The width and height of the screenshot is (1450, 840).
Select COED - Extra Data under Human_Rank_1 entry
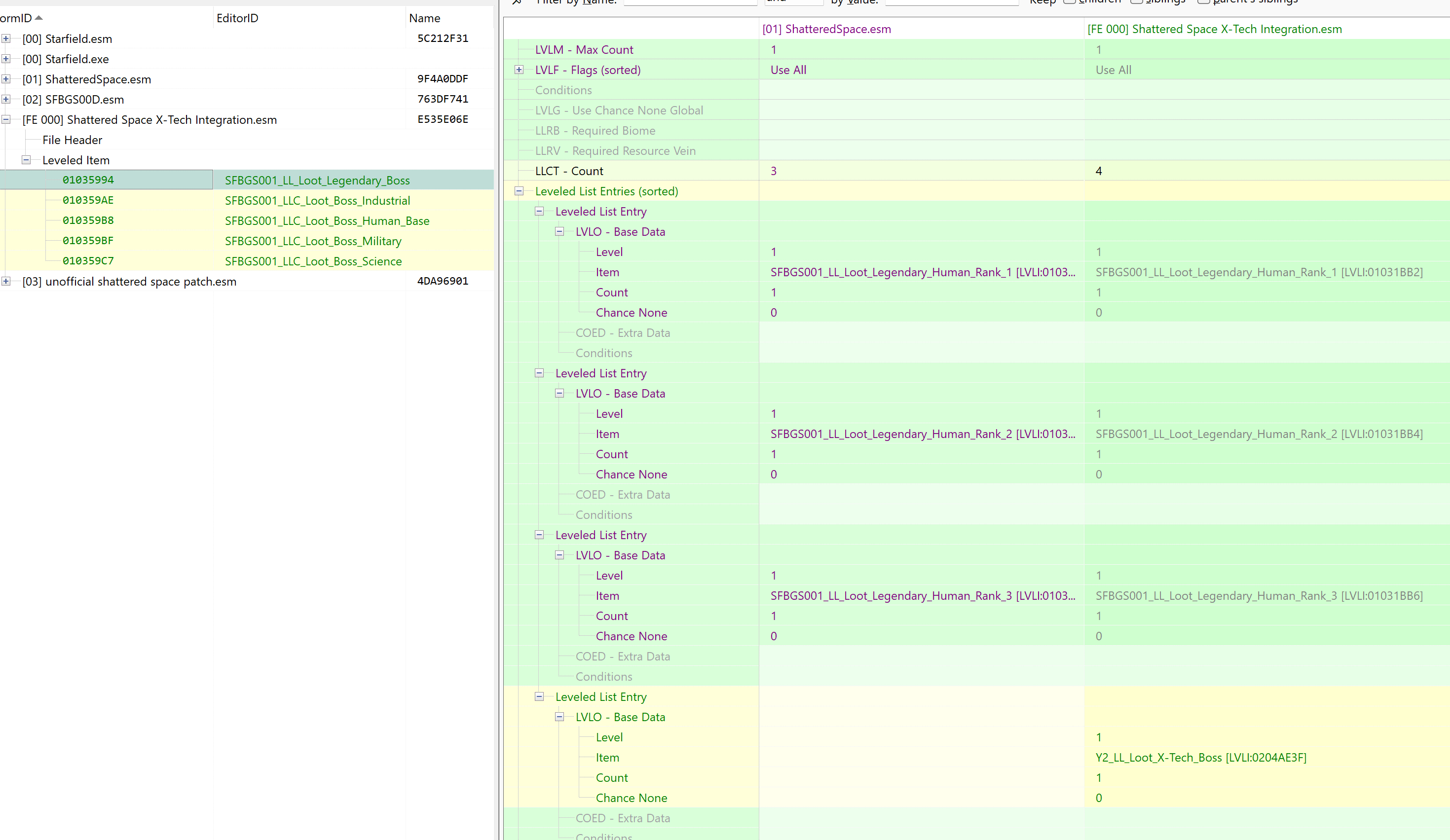pyautogui.click(x=623, y=332)
